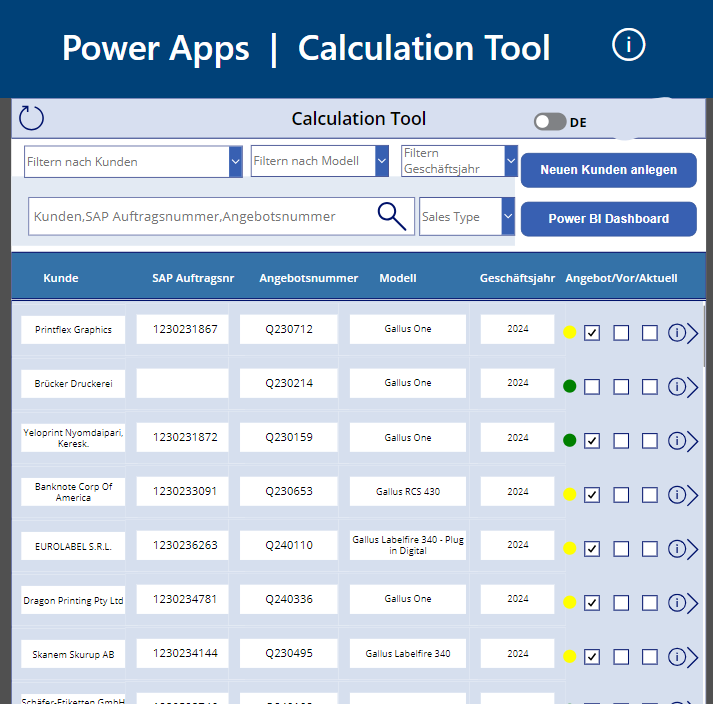Viewport: 713px width, 704px height.
Task: Open EUROLABEL S.R.L. details with arrow
Action: (693, 549)
